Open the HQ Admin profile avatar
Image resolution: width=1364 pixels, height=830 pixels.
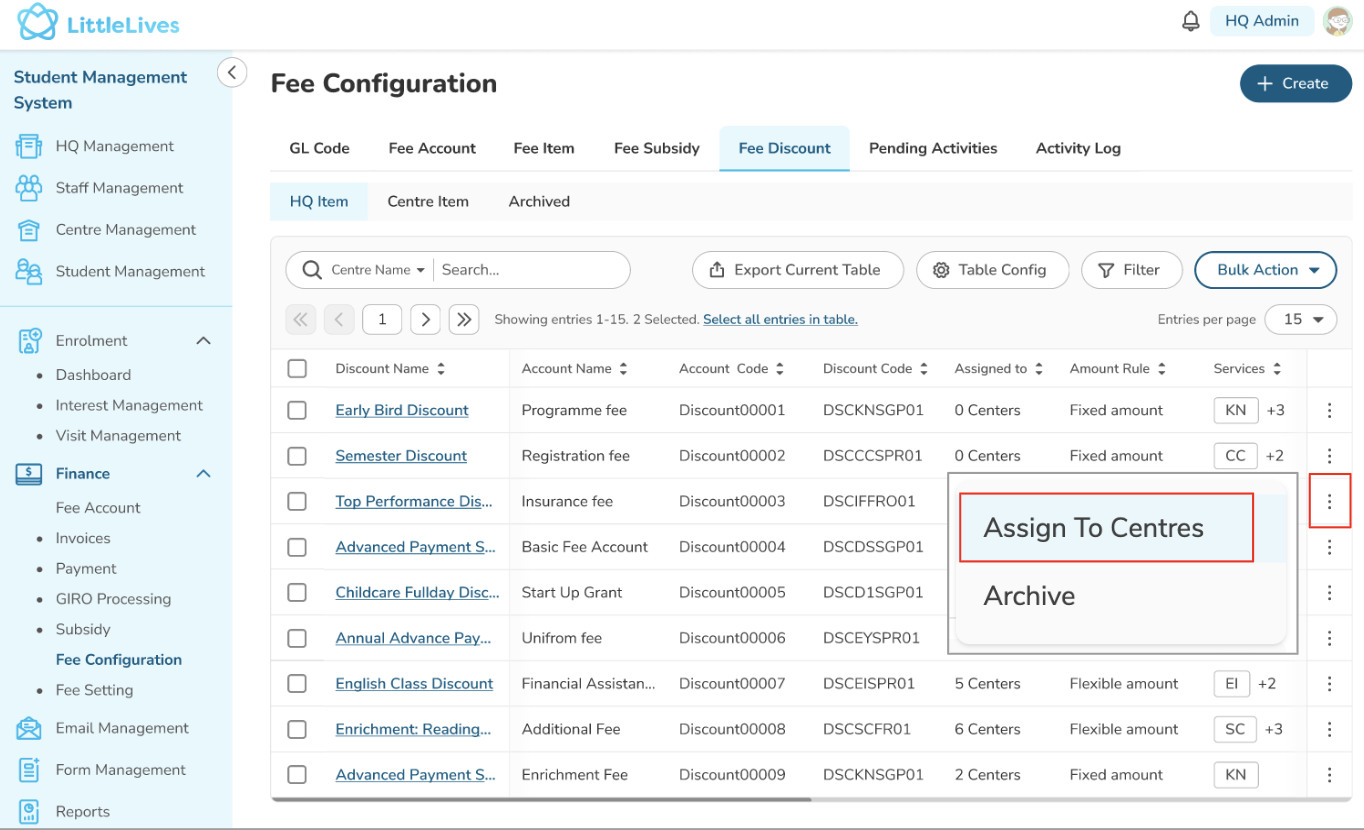click(1337, 21)
